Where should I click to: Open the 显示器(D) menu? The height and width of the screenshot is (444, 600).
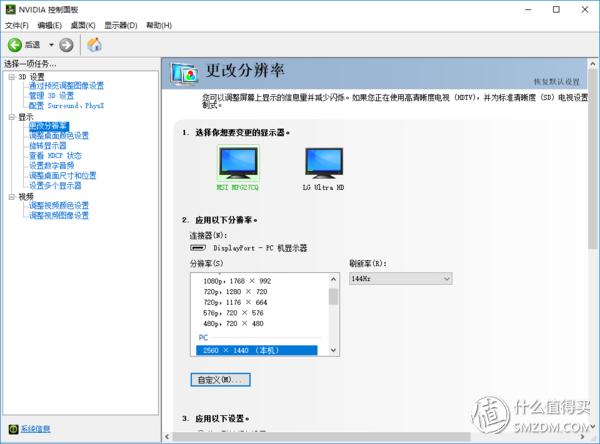(x=121, y=25)
